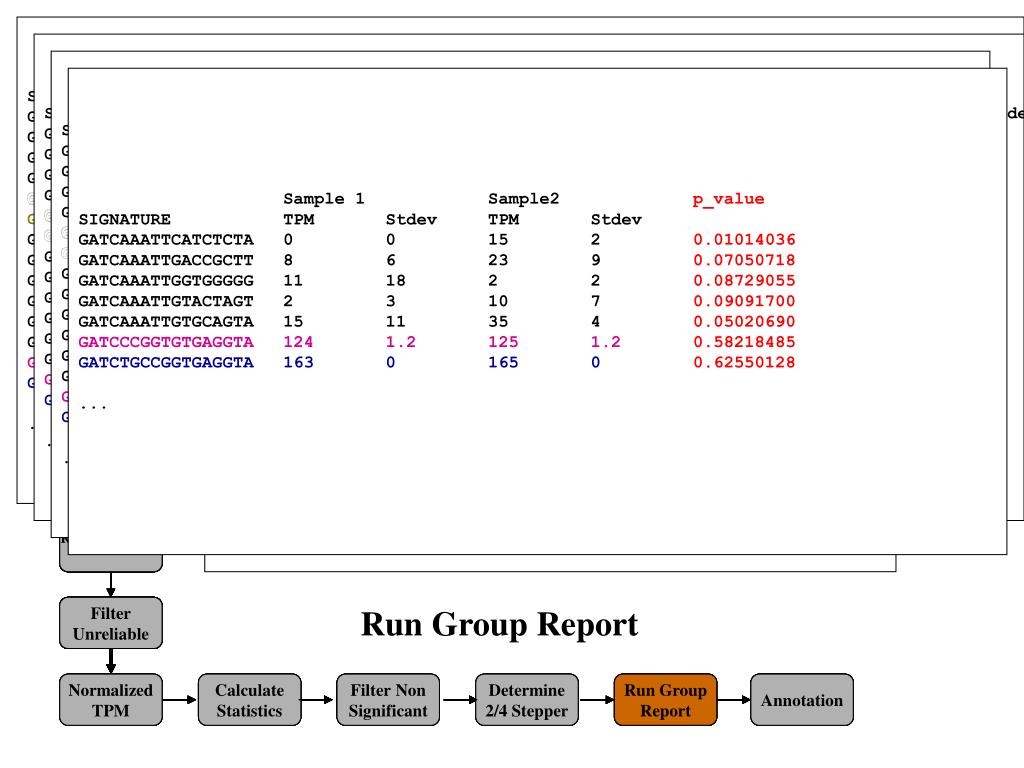Open the Calculate Statistics step
The image size is (1024, 768).
click(249, 699)
